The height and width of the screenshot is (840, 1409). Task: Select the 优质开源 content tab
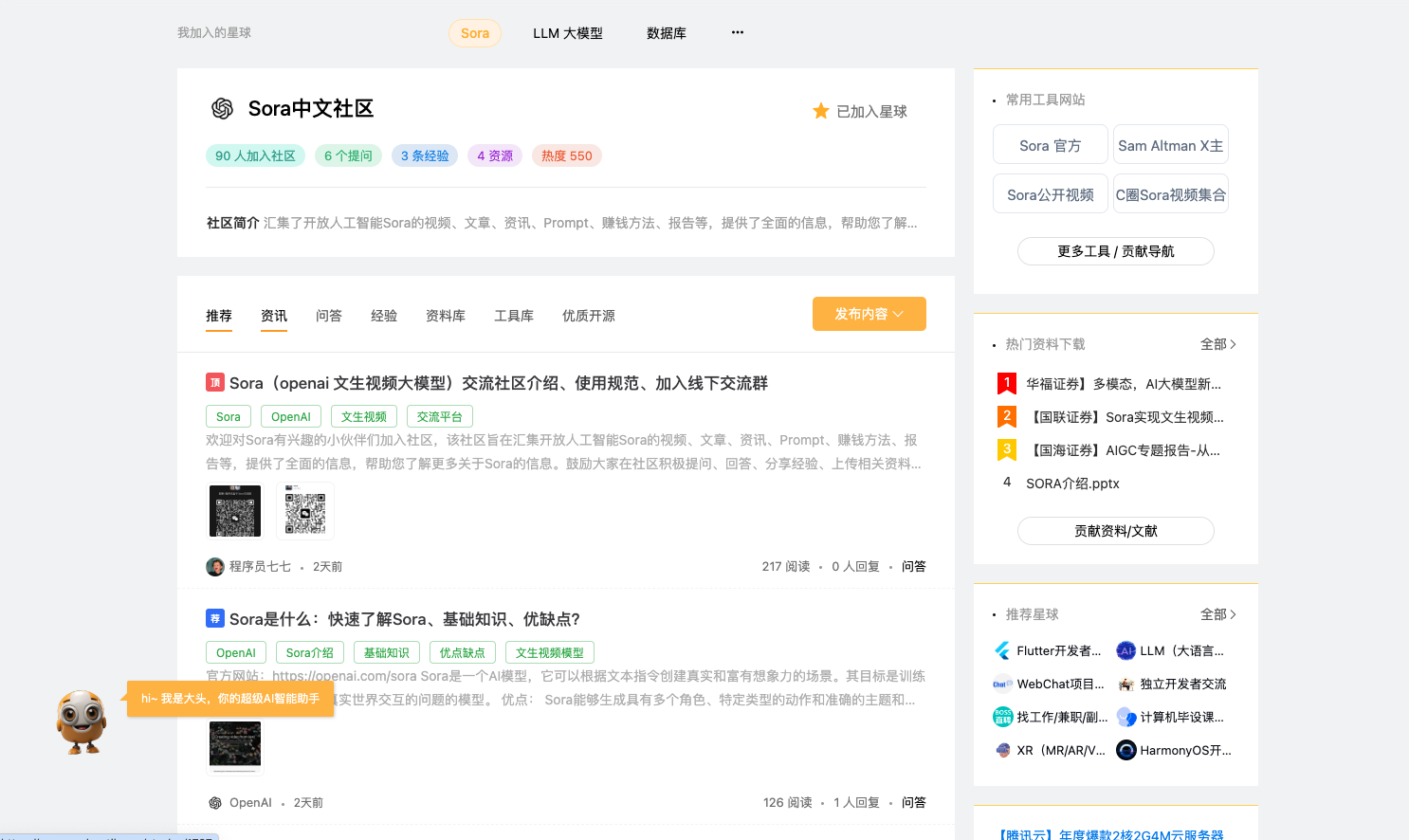pos(589,316)
